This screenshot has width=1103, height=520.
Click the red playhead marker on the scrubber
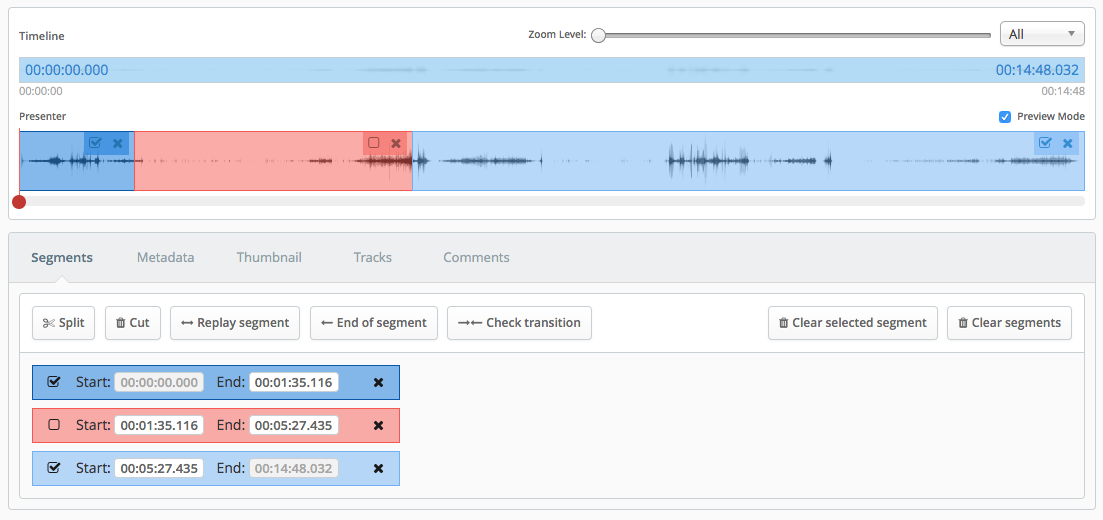[19, 202]
